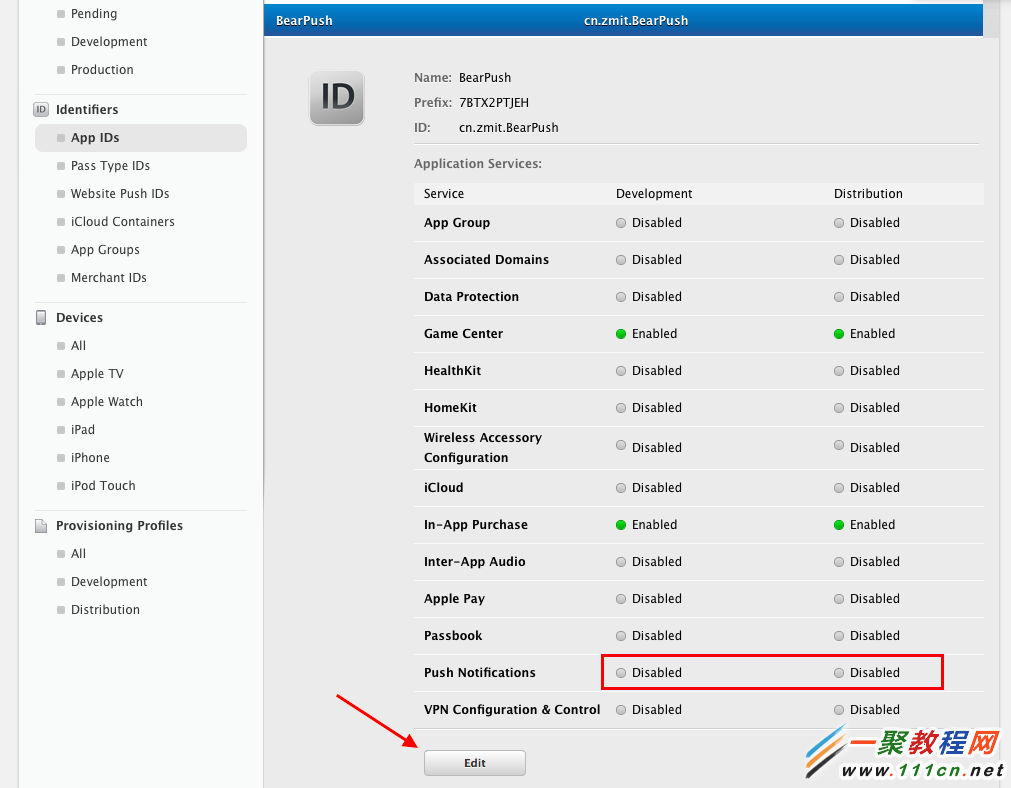Select App IDs in sidebar
This screenshot has height=788, width=1011.
coord(95,138)
